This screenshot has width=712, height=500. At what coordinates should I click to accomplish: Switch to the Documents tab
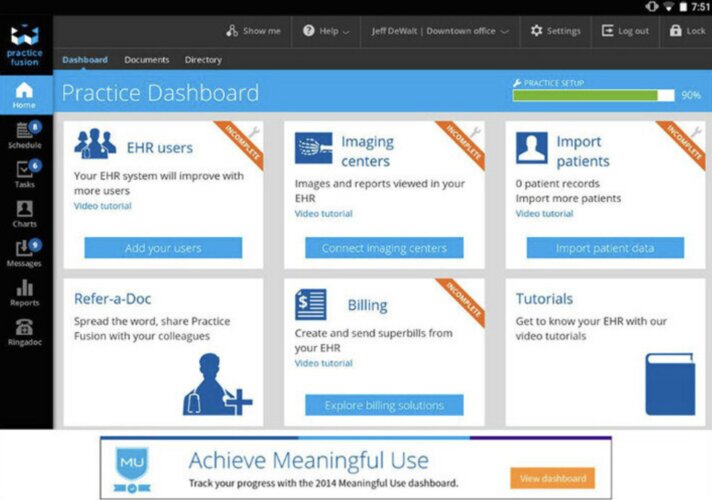pos(147,59)
